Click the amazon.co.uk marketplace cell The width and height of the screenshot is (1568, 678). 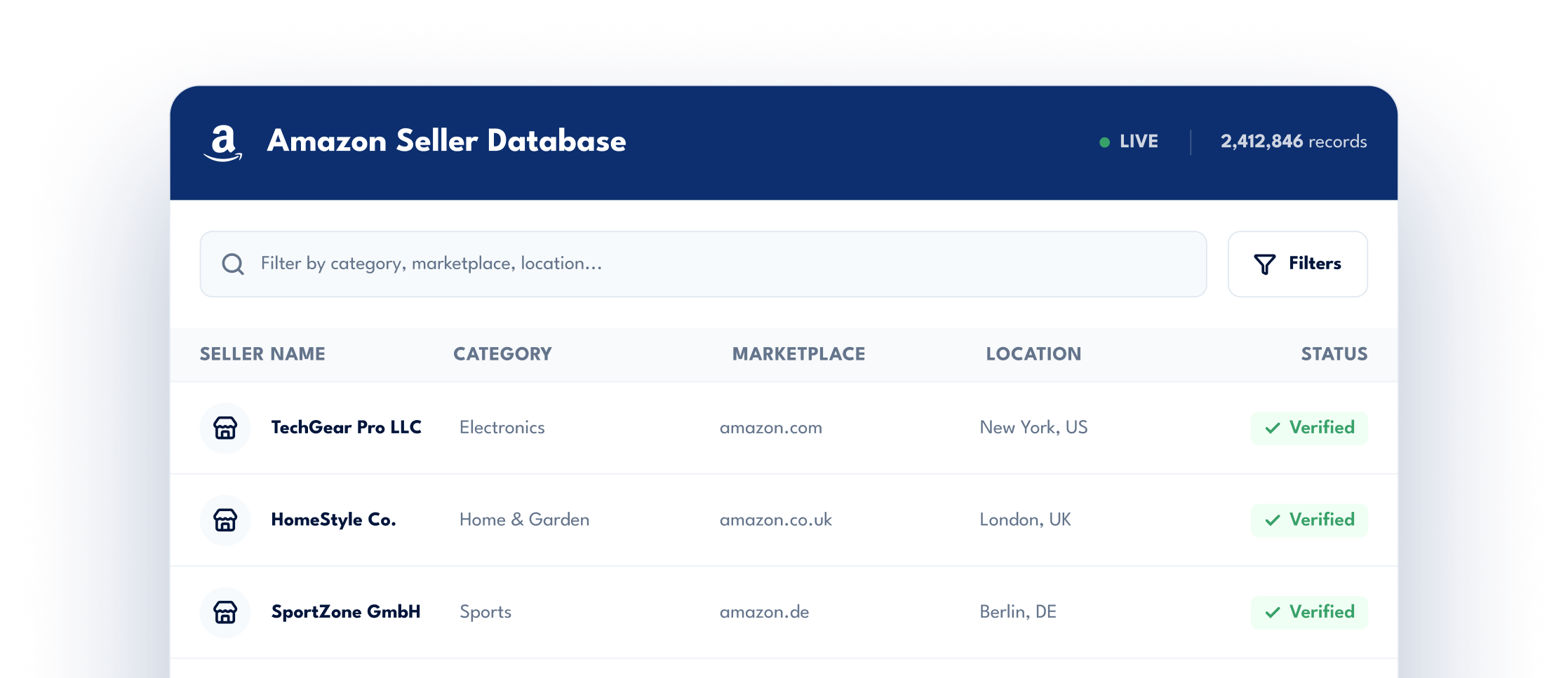775,520
